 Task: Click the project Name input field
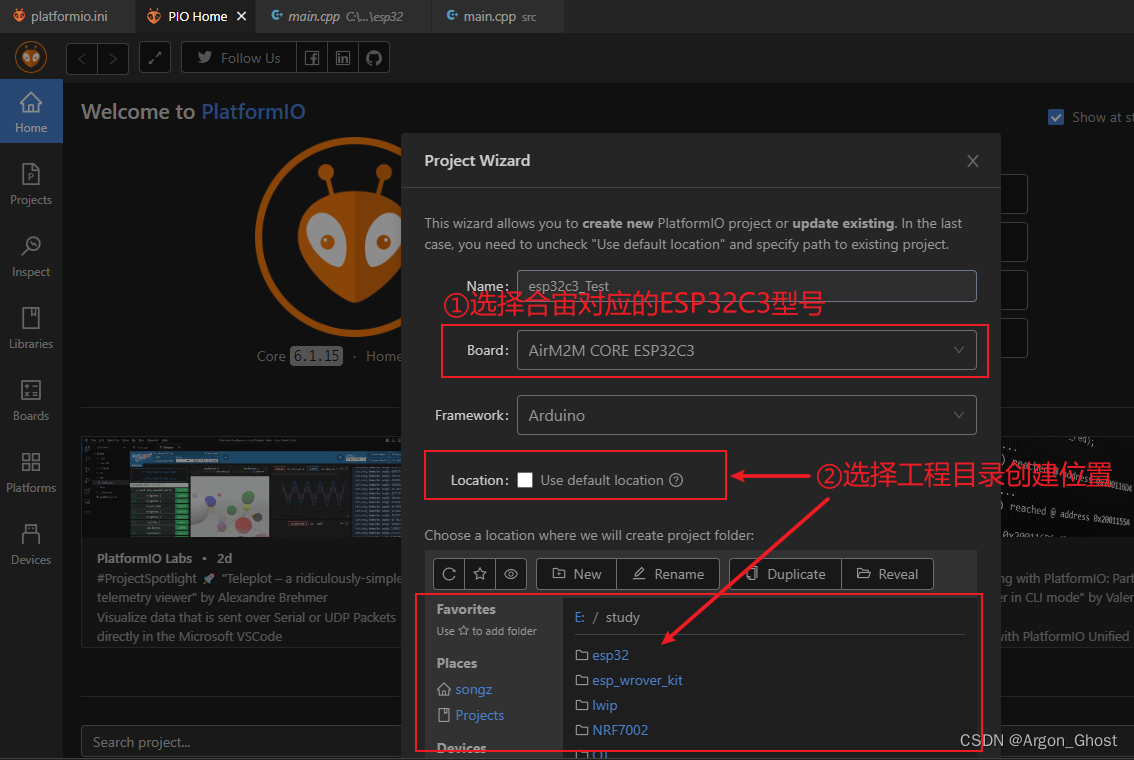[x=746, y=286]
